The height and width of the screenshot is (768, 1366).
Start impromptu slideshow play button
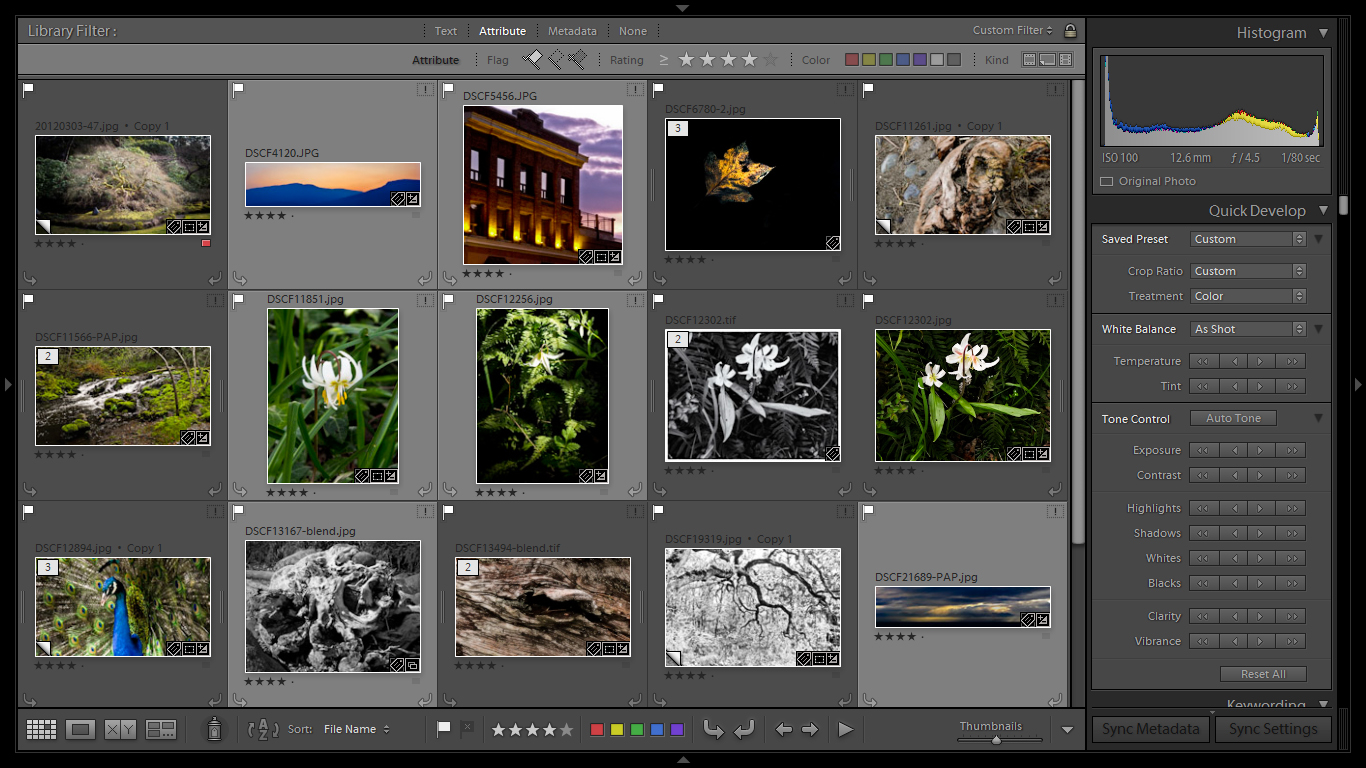(x=846, y=730)
